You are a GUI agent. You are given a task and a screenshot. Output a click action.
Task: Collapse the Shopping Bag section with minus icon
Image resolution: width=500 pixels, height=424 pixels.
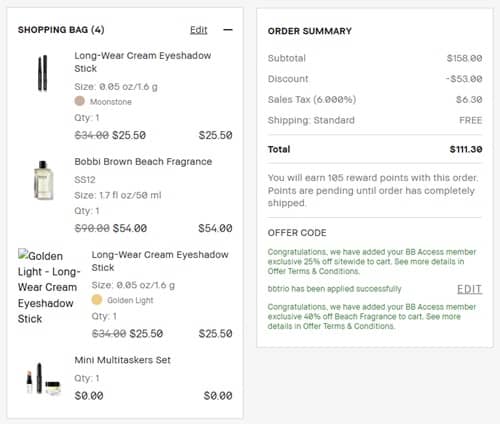[x=228, y=30]
